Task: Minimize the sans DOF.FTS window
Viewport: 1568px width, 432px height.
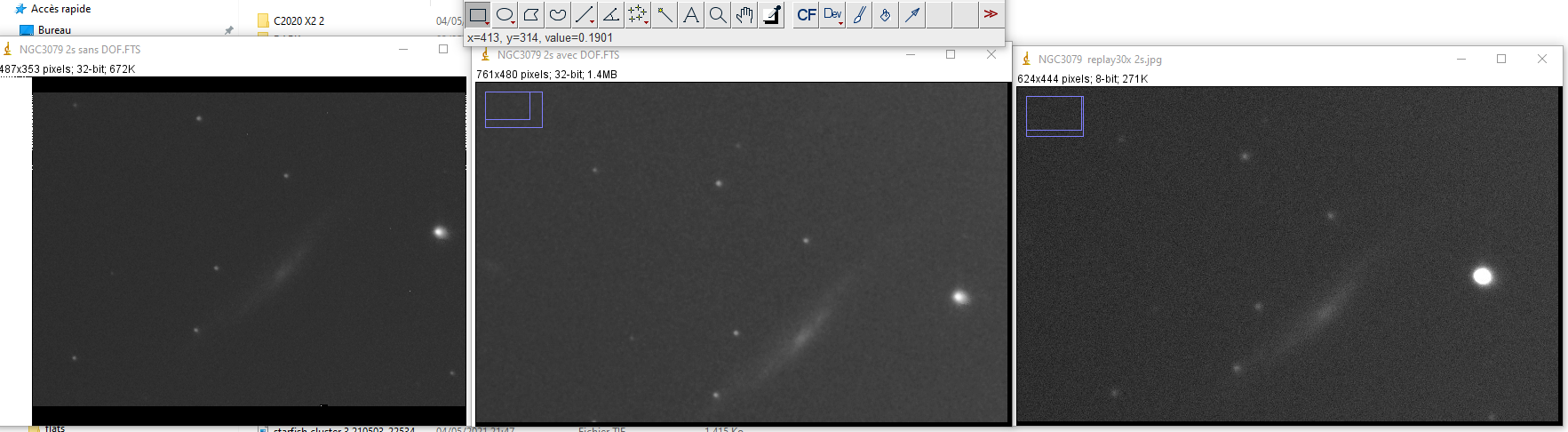Action: 403,49
